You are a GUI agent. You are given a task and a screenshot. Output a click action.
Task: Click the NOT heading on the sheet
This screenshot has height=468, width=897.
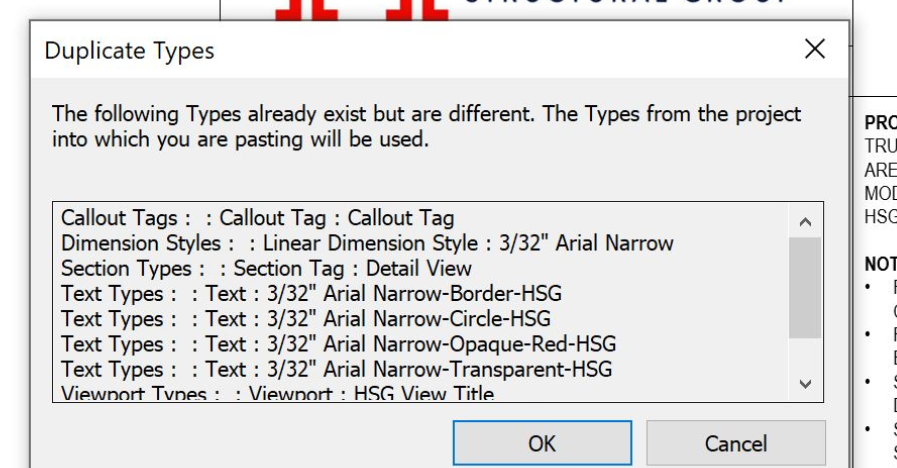tap(880, 265)
